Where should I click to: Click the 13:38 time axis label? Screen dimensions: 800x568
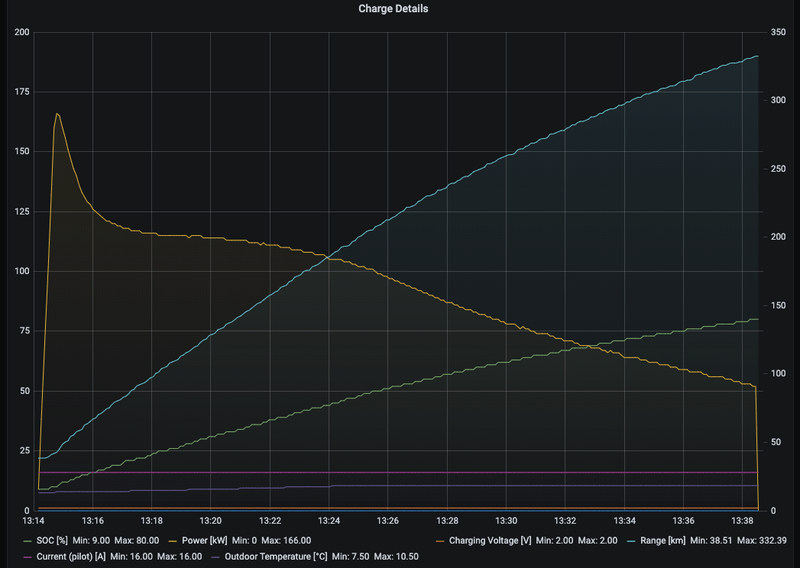coord(742,521)
